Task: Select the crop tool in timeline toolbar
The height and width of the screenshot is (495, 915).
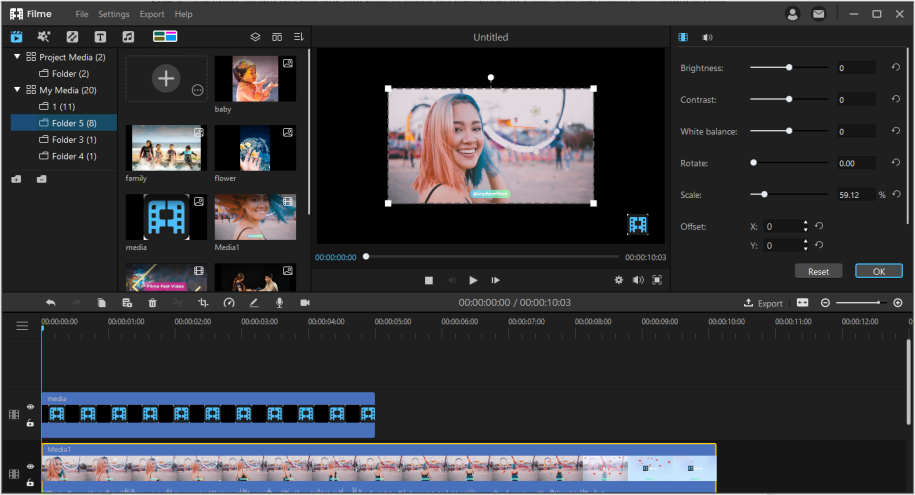Action: tap(203, 303)
